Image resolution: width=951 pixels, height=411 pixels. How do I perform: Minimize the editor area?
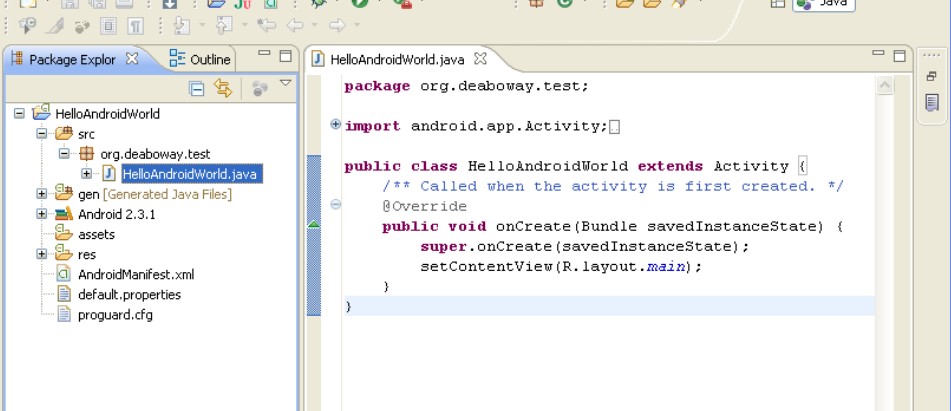pos(878,53)
